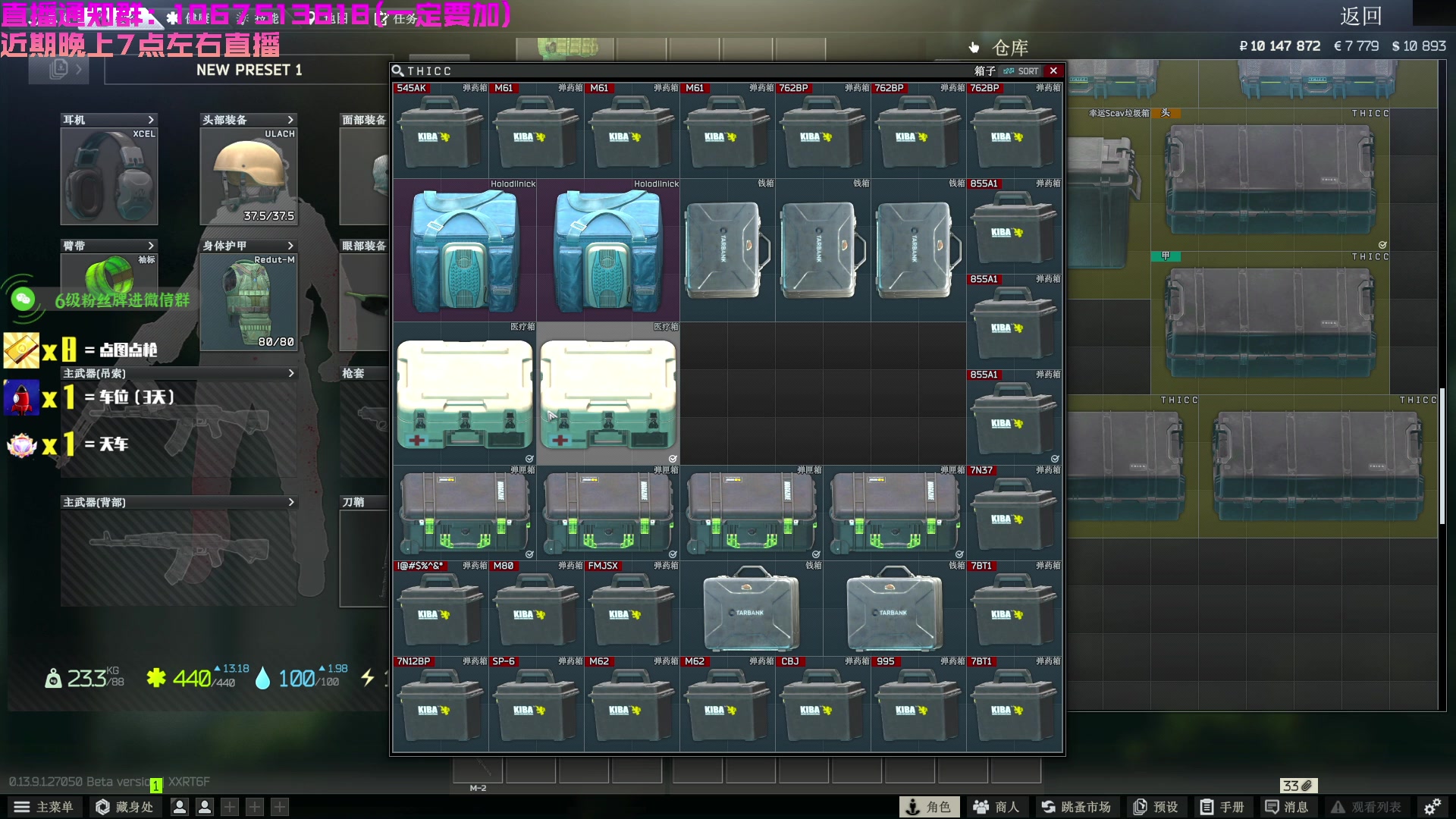Click the search magnifier in THICC window

pos(397,71)
